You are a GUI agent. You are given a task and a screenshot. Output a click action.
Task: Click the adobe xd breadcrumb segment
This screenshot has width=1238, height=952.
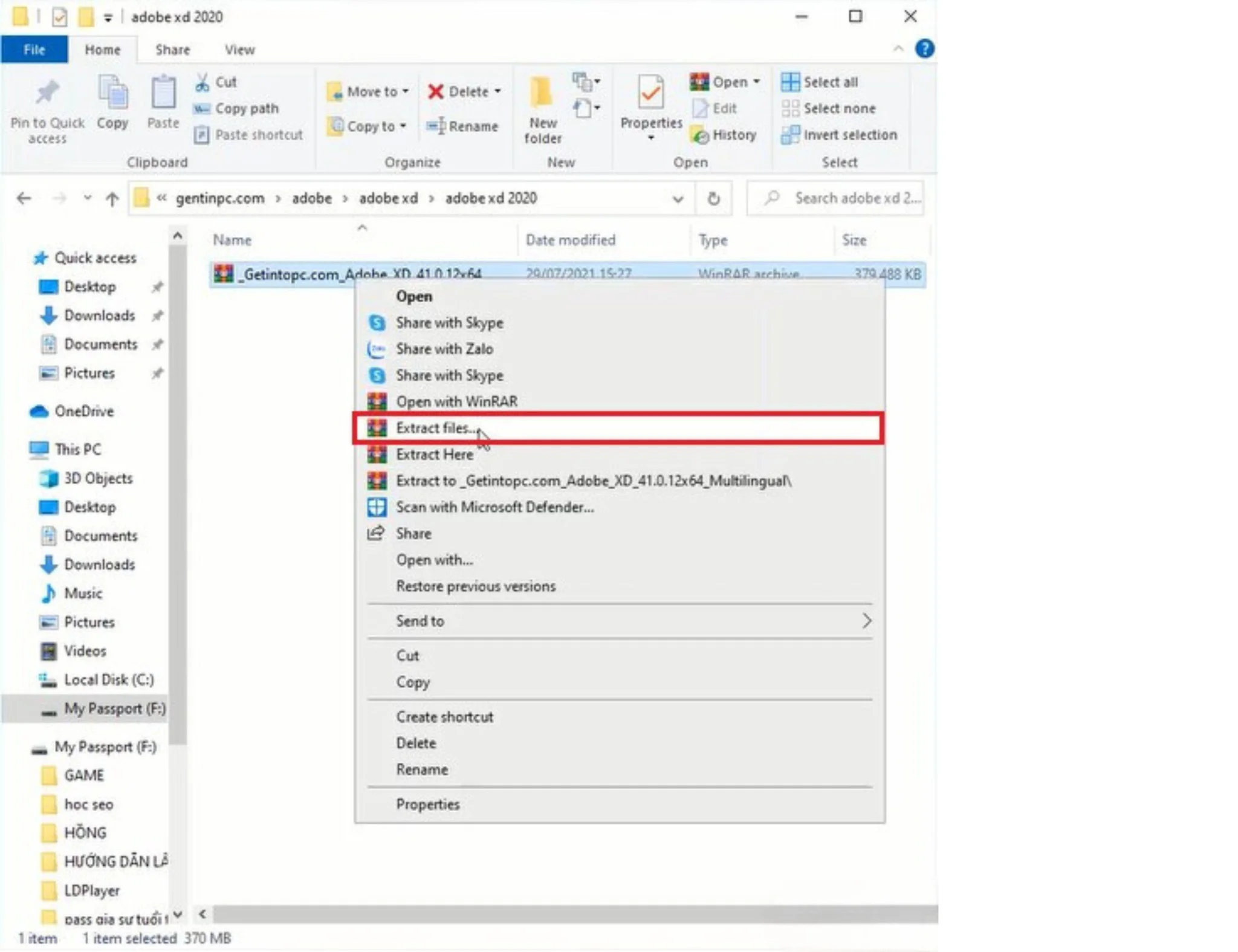point(388,198)
